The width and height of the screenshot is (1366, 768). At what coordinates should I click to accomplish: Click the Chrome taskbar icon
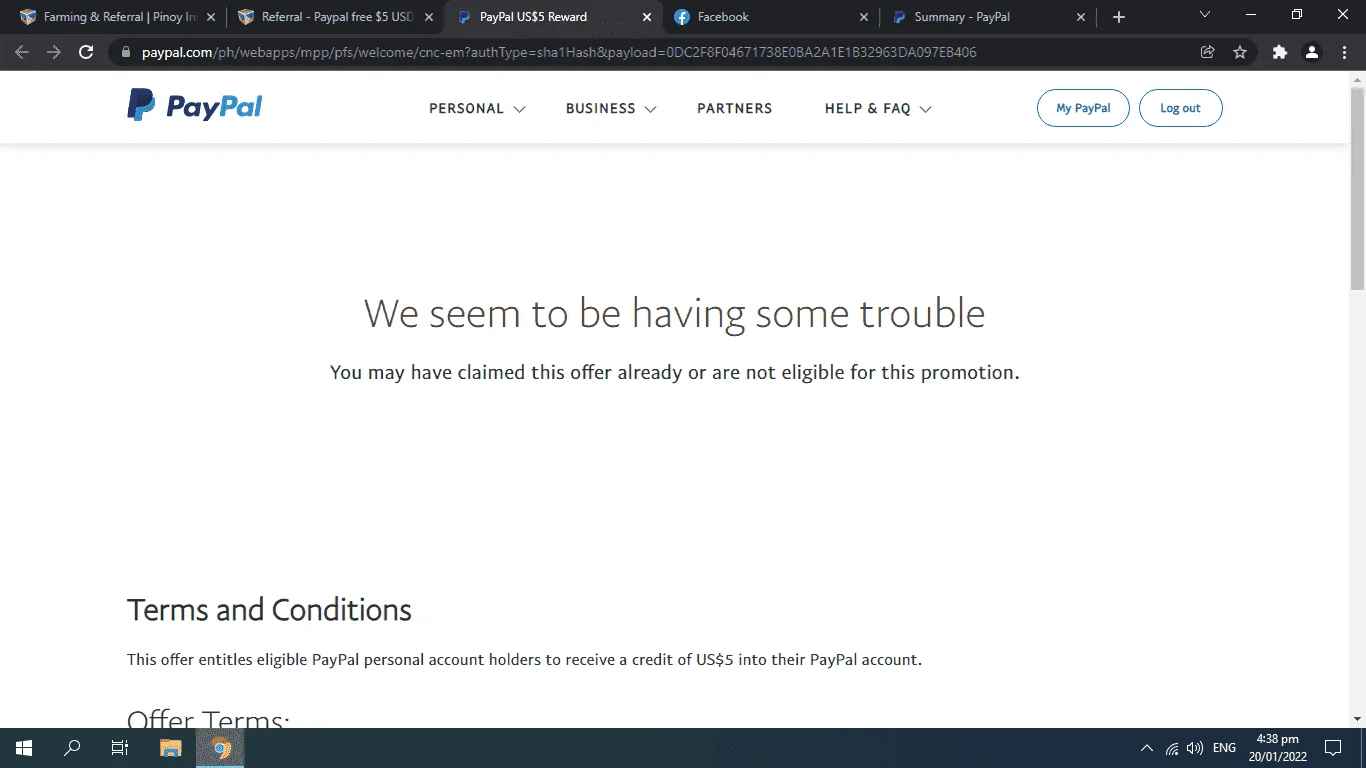click(220, 748)
